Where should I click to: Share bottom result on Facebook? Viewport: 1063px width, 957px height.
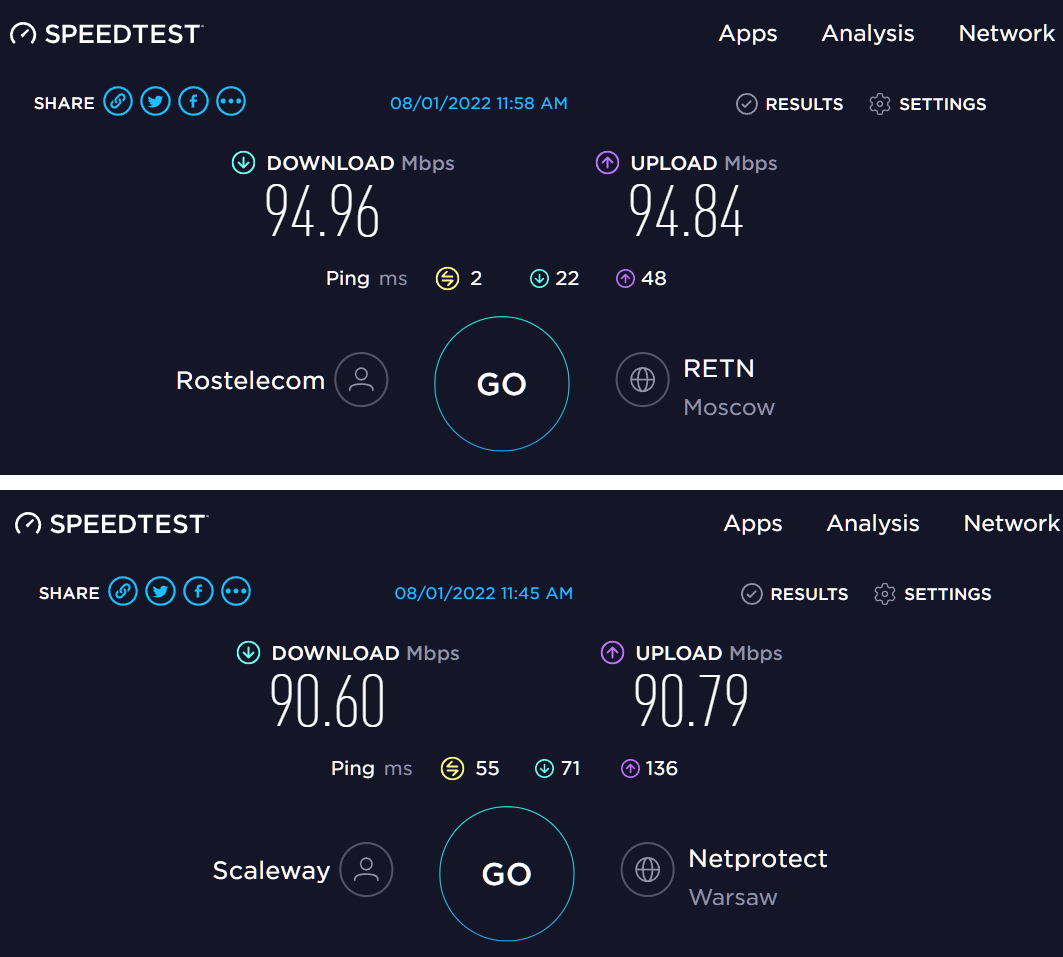tap(198, 592)
